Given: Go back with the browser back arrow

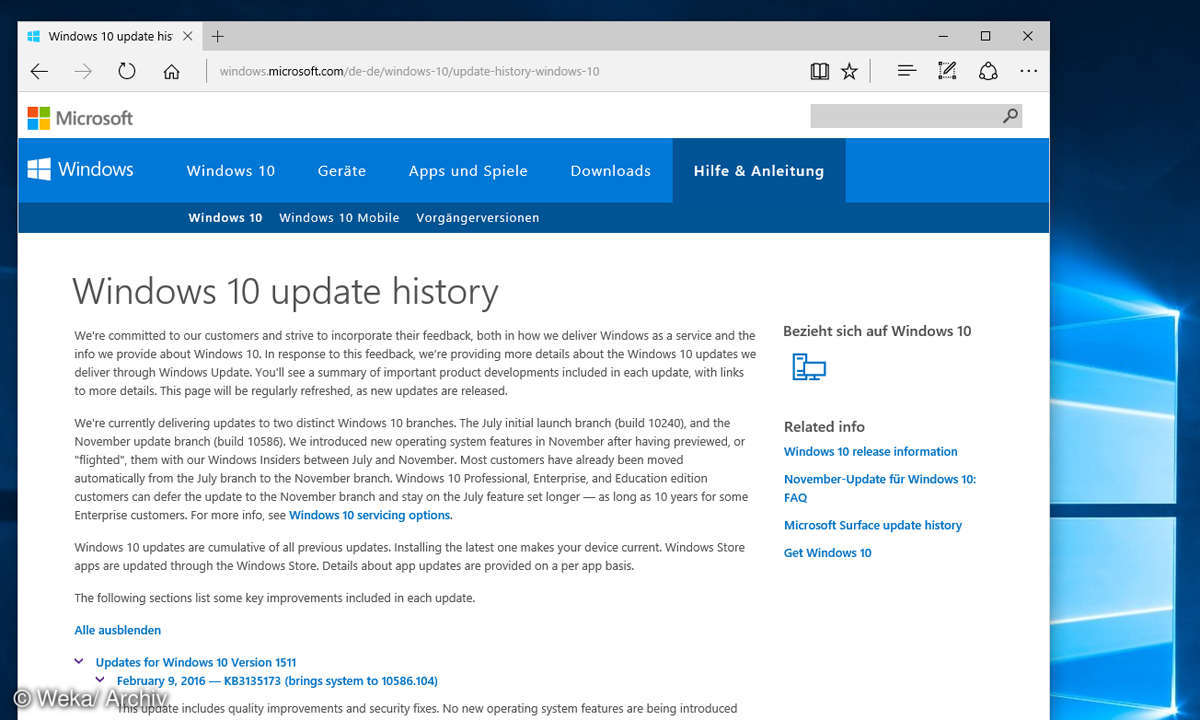Looking at the screenshot, I should [39, 71].
